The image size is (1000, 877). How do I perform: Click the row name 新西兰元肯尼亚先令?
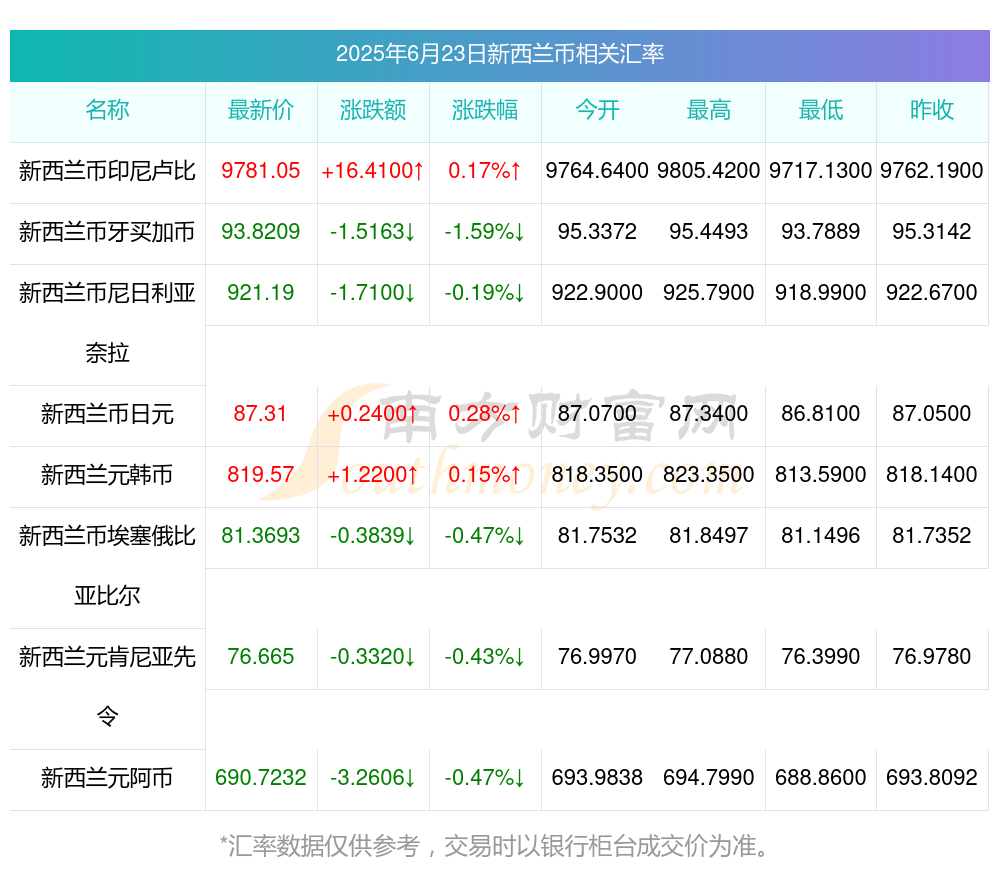[107, 687]
